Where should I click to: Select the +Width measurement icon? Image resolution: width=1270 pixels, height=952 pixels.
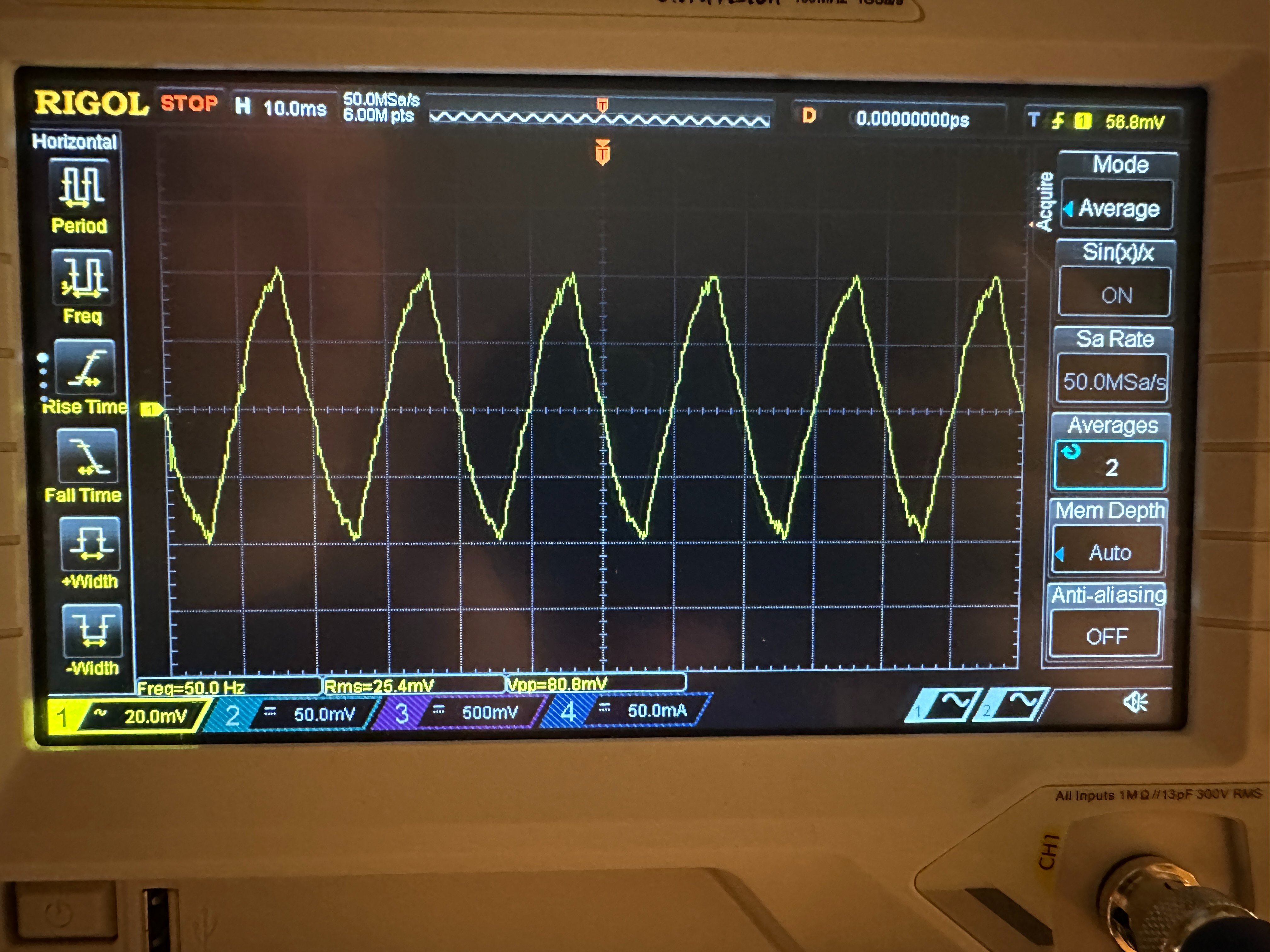click(x=90, y=543)
